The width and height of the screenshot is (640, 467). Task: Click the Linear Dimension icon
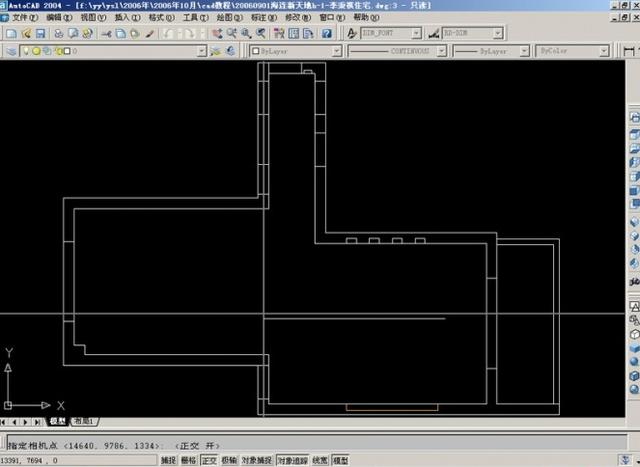(x=629, y=51)
